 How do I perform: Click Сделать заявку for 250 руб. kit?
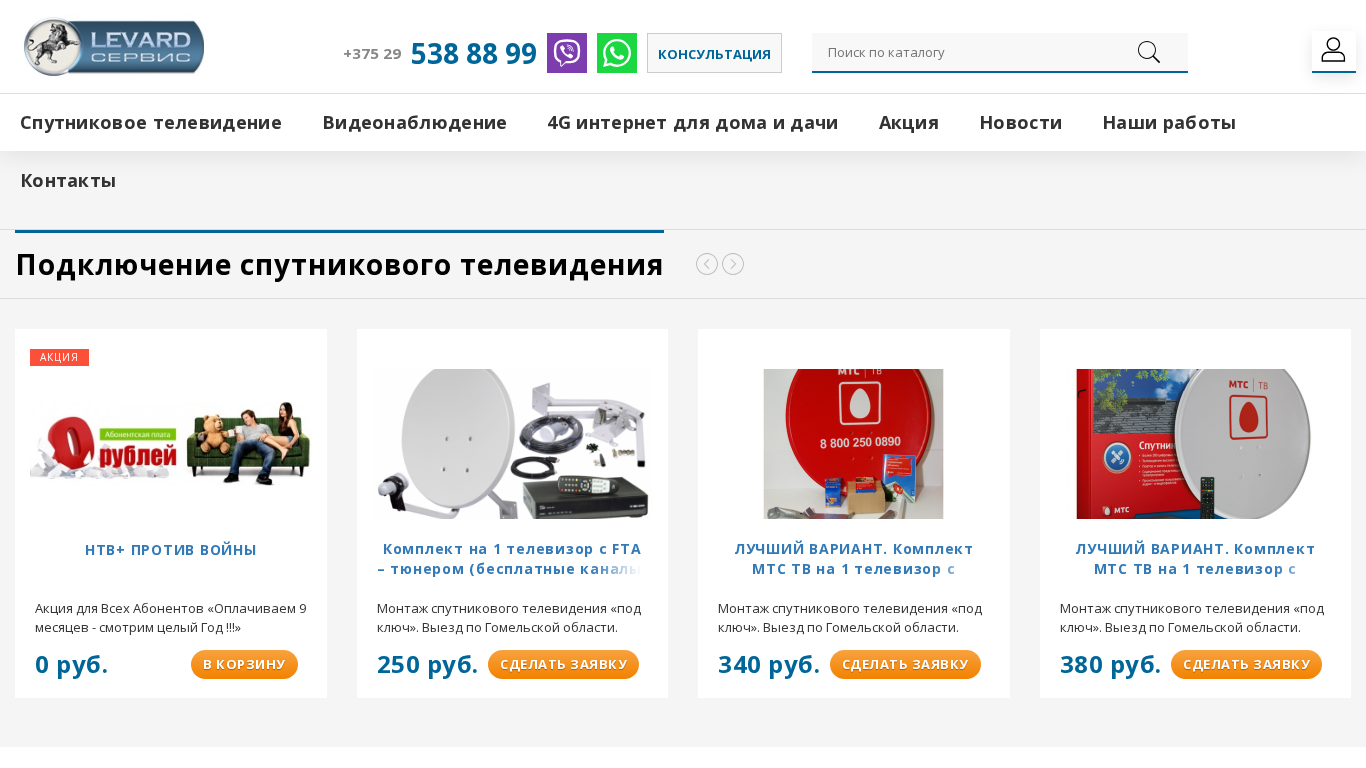pos(563,664)
